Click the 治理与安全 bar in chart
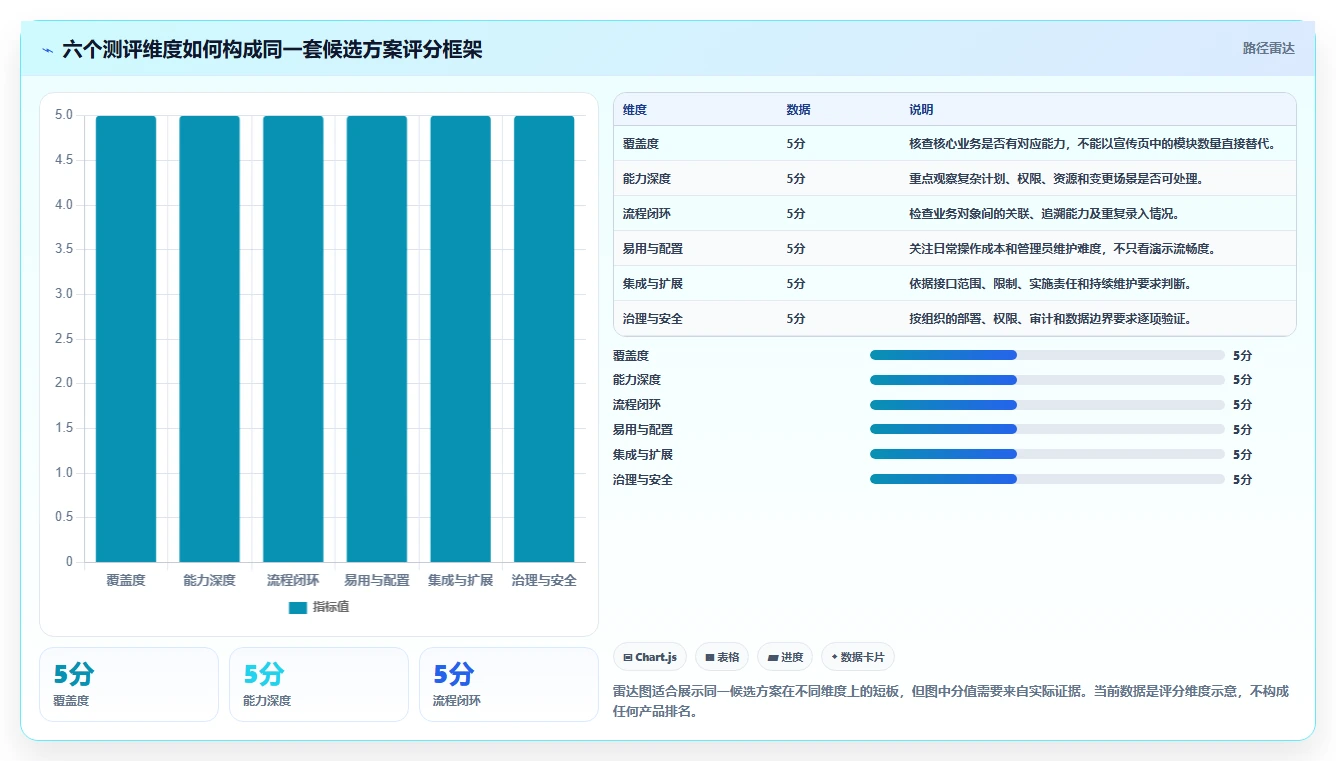Image resolution: width=1336 pixels, height=761 pixels. [x=544, y=339]
